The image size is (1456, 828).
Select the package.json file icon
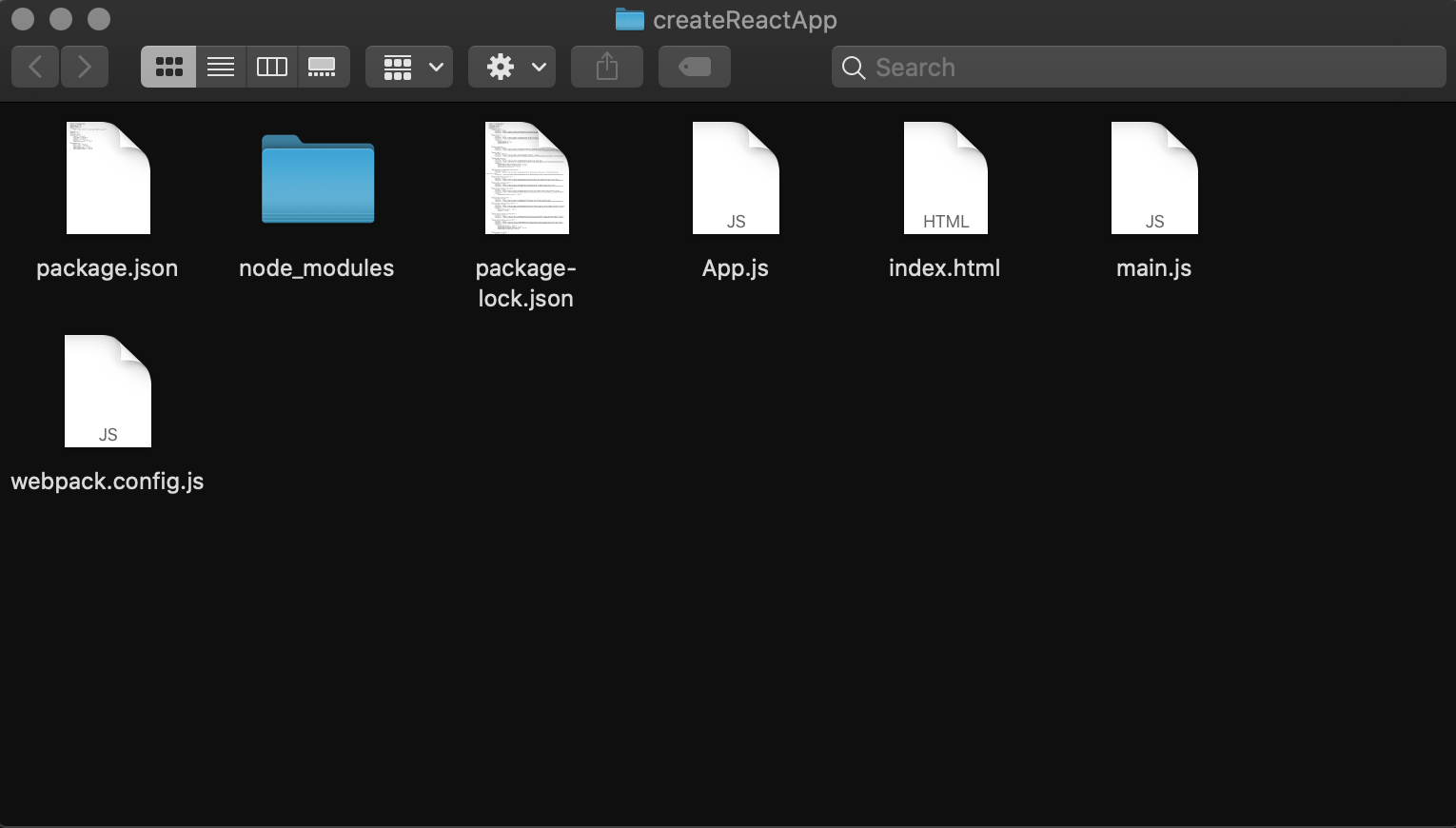[x=108, y=178]
